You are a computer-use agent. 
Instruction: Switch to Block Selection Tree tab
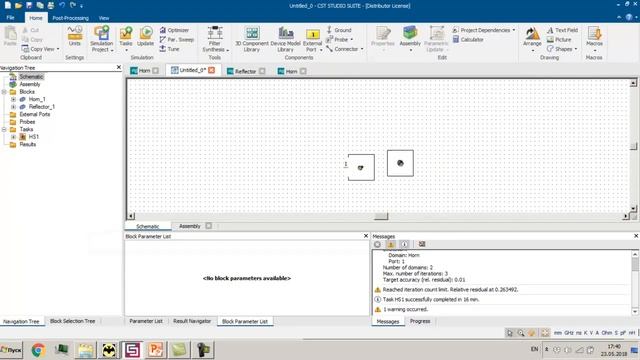pos(72,321)
